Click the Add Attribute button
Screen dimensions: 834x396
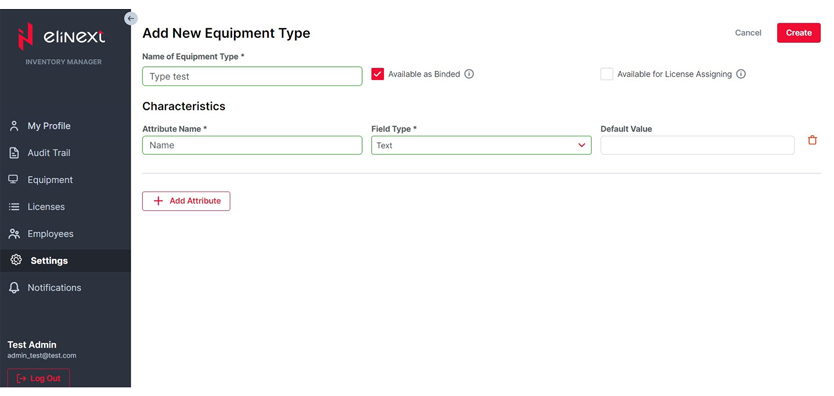click(186, 201)
